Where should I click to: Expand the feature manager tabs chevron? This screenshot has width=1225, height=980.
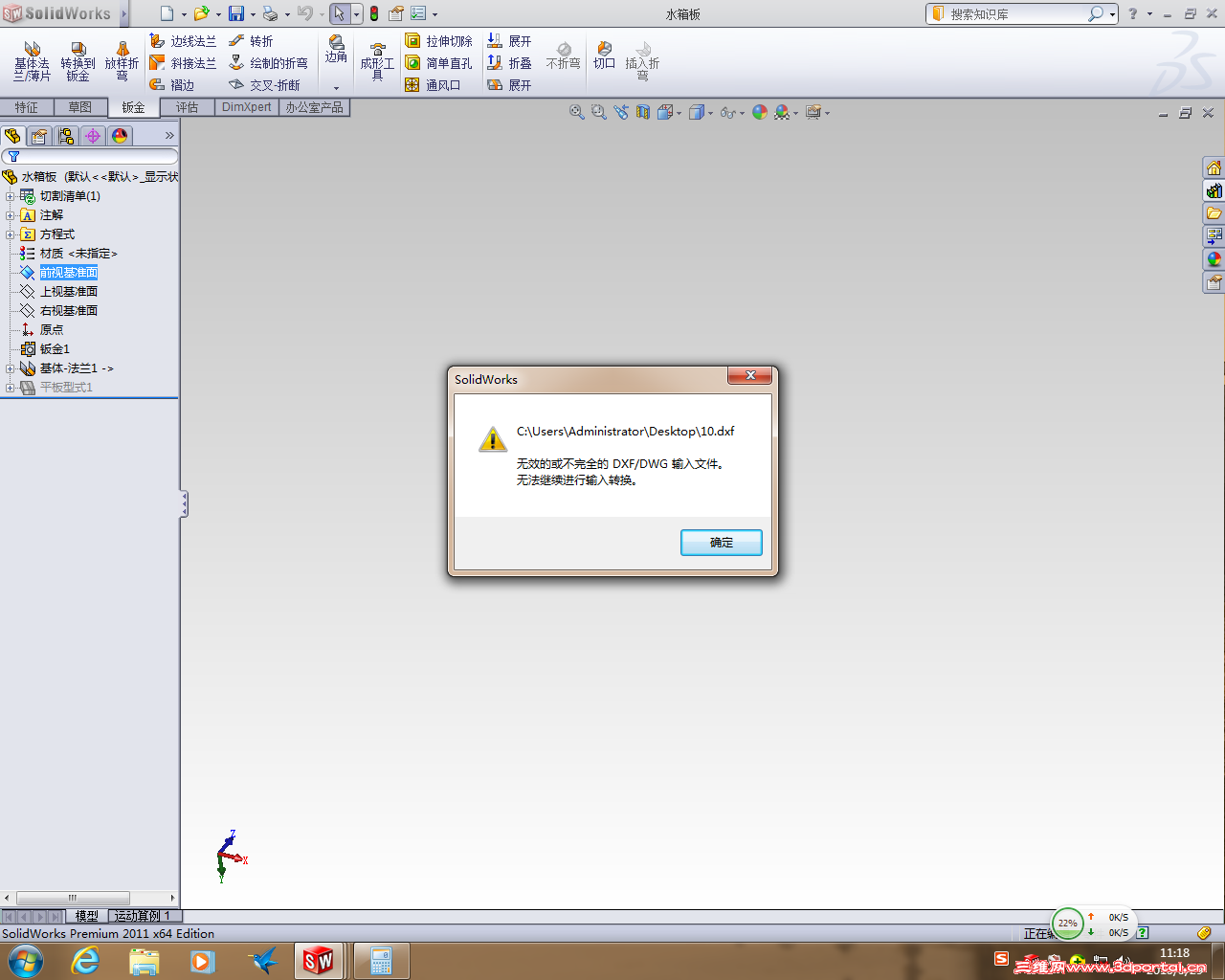(169, 136)
